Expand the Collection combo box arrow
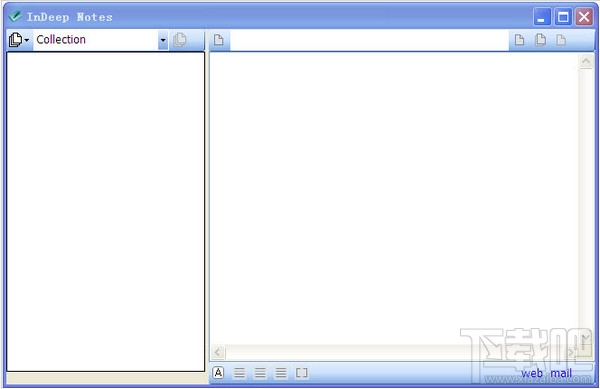The height and width of the screenshot is (389, 600). pos(163,40)
